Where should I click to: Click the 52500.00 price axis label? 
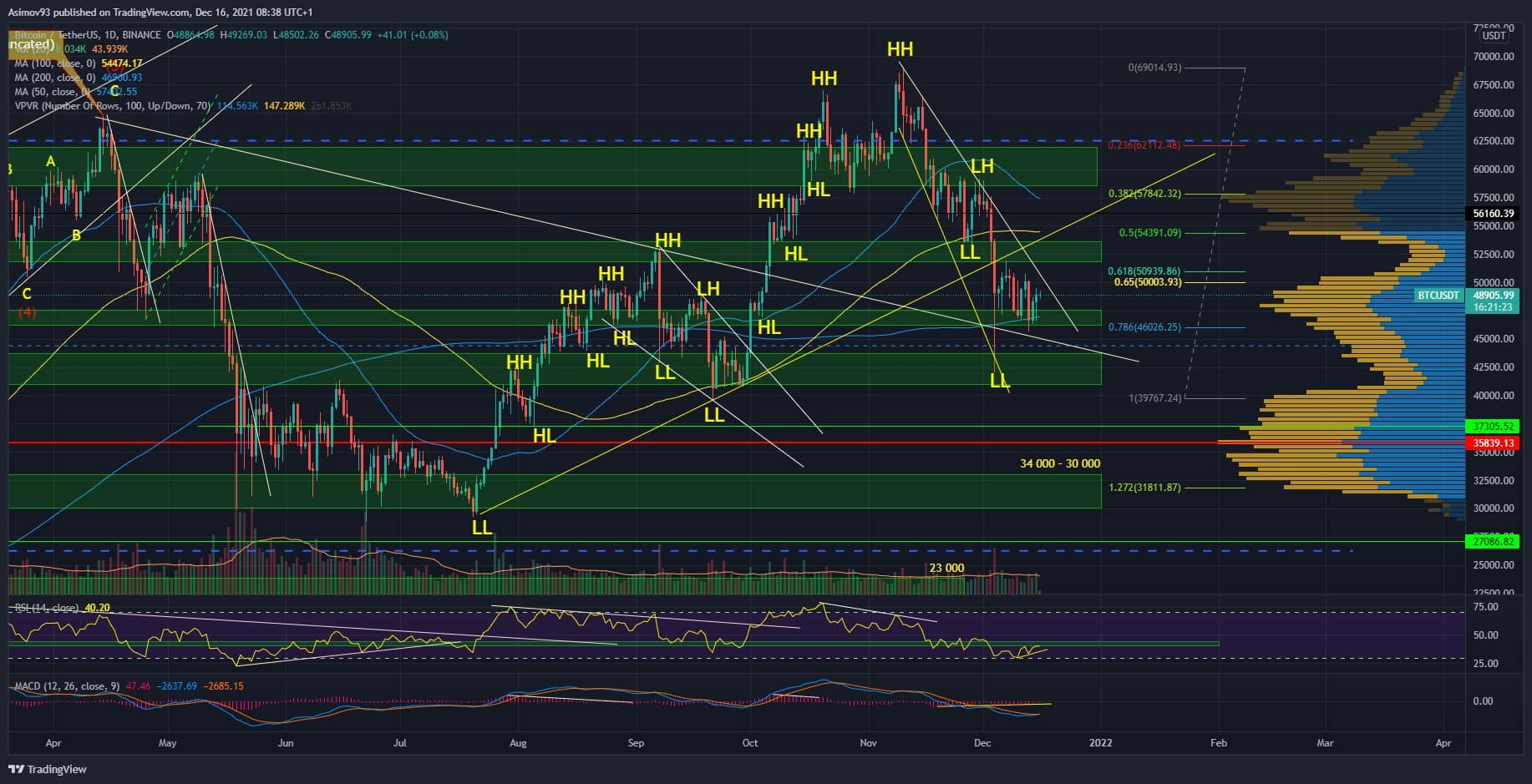(x=1494, y=255)
